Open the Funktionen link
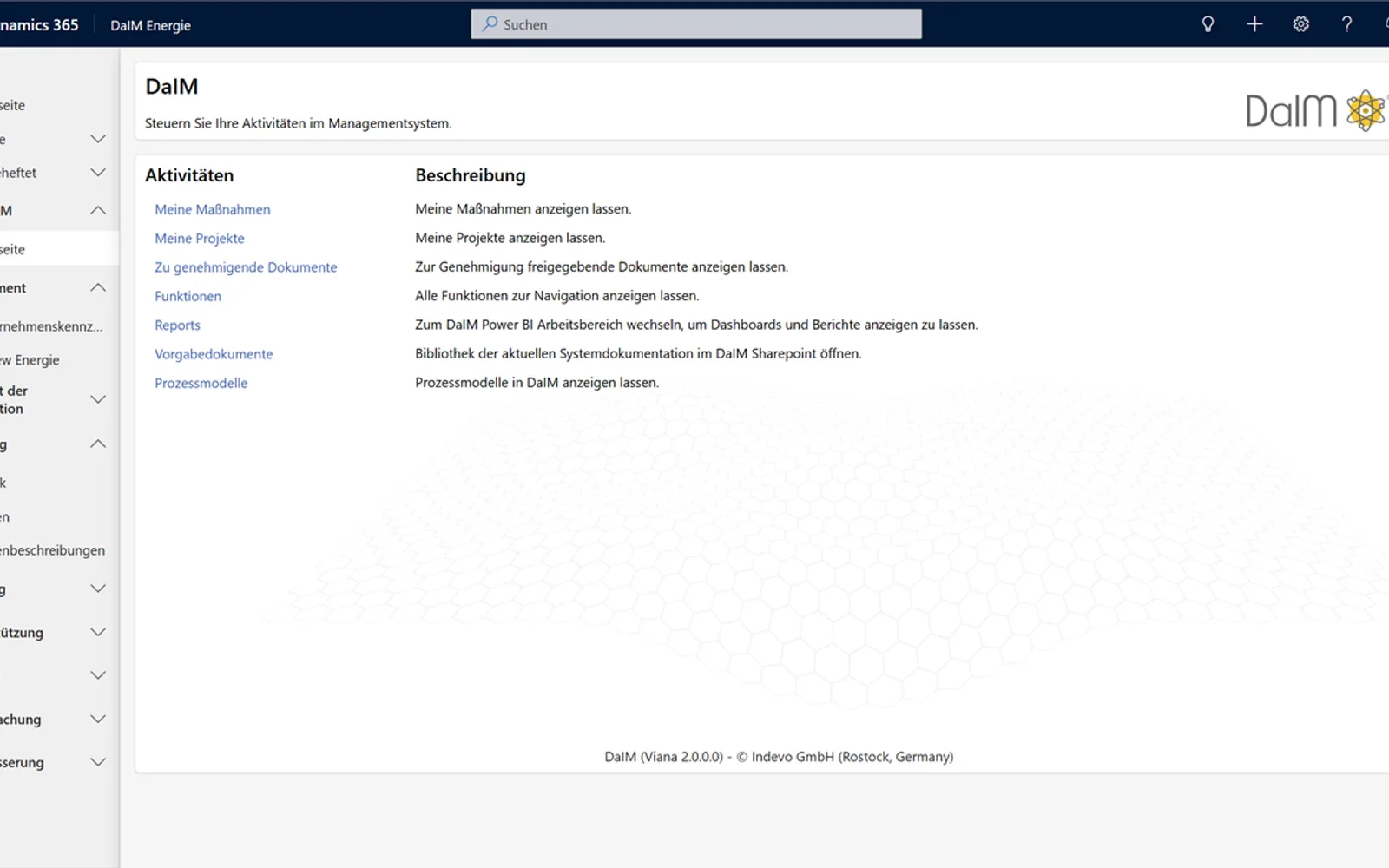 (x=188, y=296)
